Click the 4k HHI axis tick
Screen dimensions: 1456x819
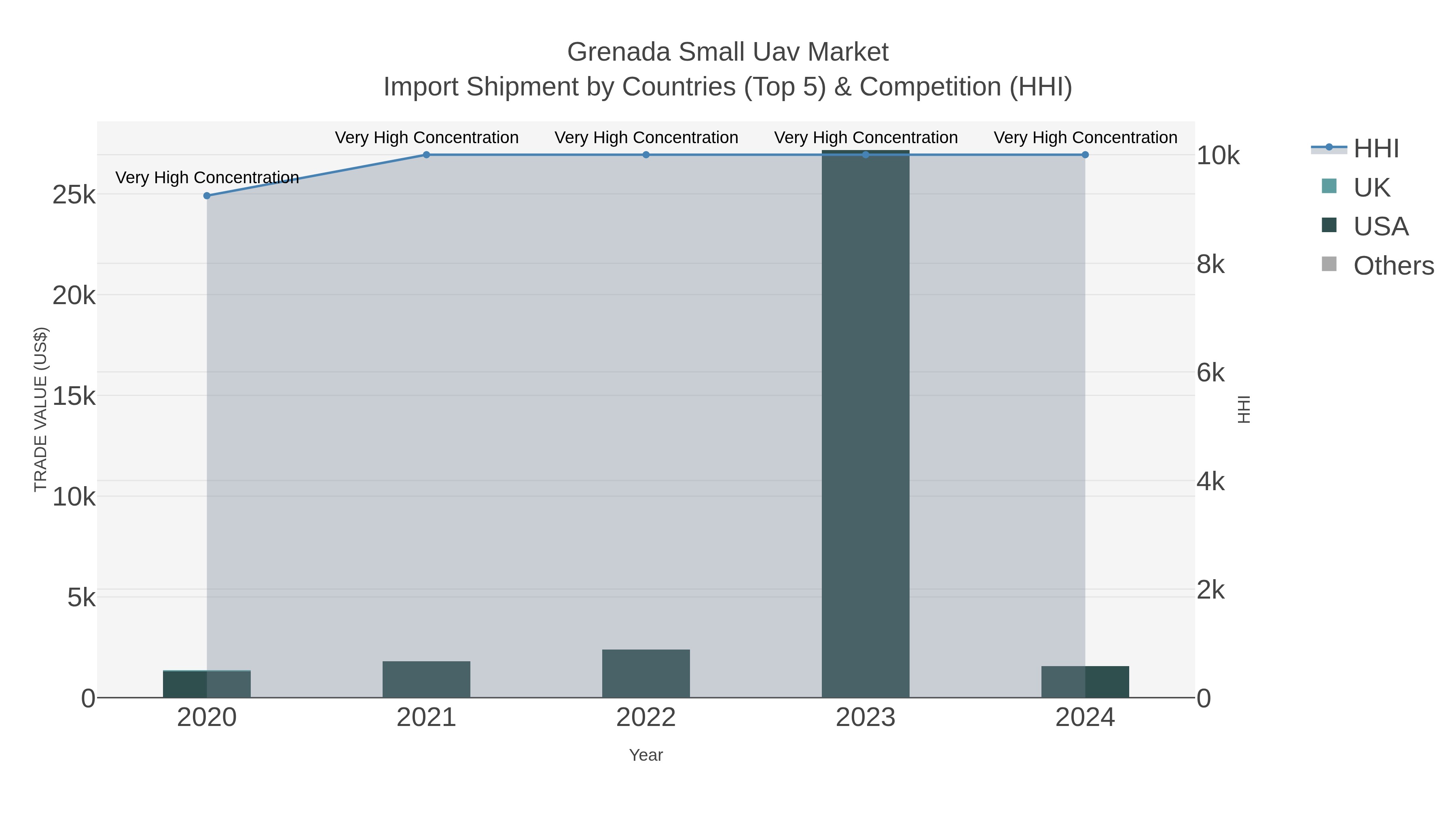[x=1211, y=482]
